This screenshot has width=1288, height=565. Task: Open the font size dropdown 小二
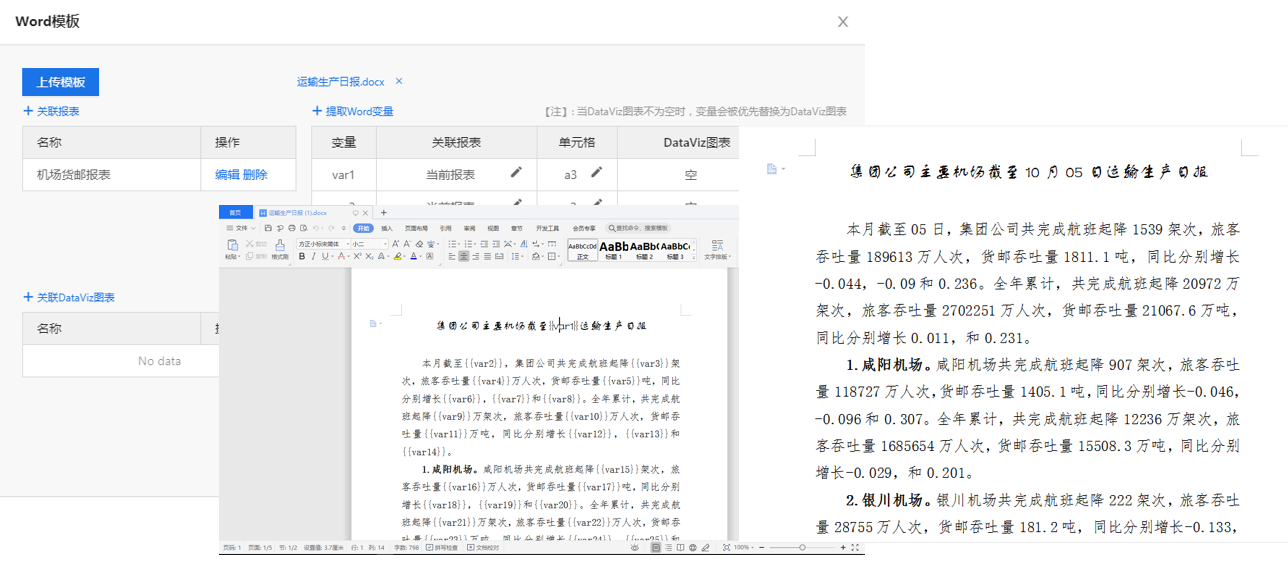pyautogui.click(x=385, y=244)
